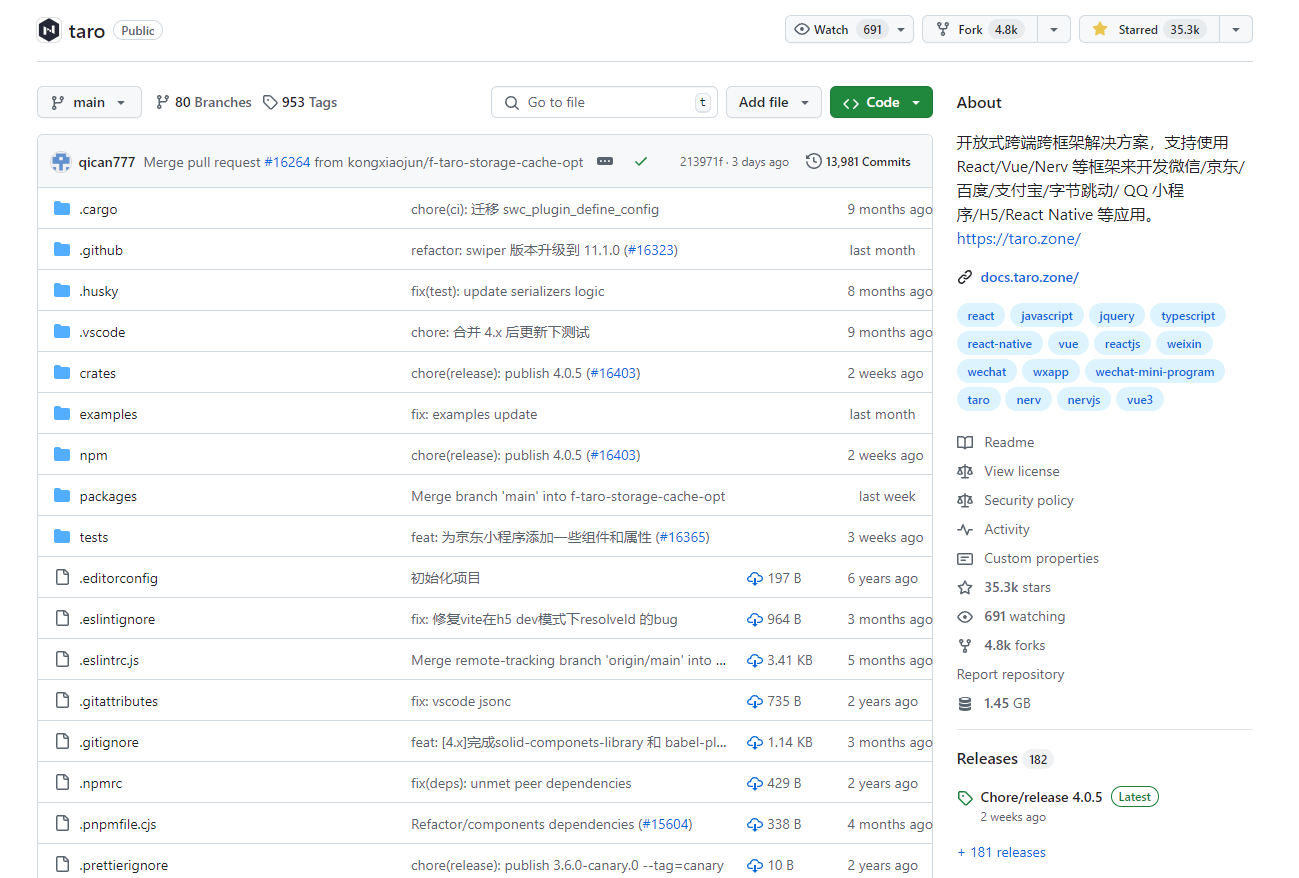This screenshot has height=878, width=1299.
Task: Open the packages folder
Action: click(108, 496)
